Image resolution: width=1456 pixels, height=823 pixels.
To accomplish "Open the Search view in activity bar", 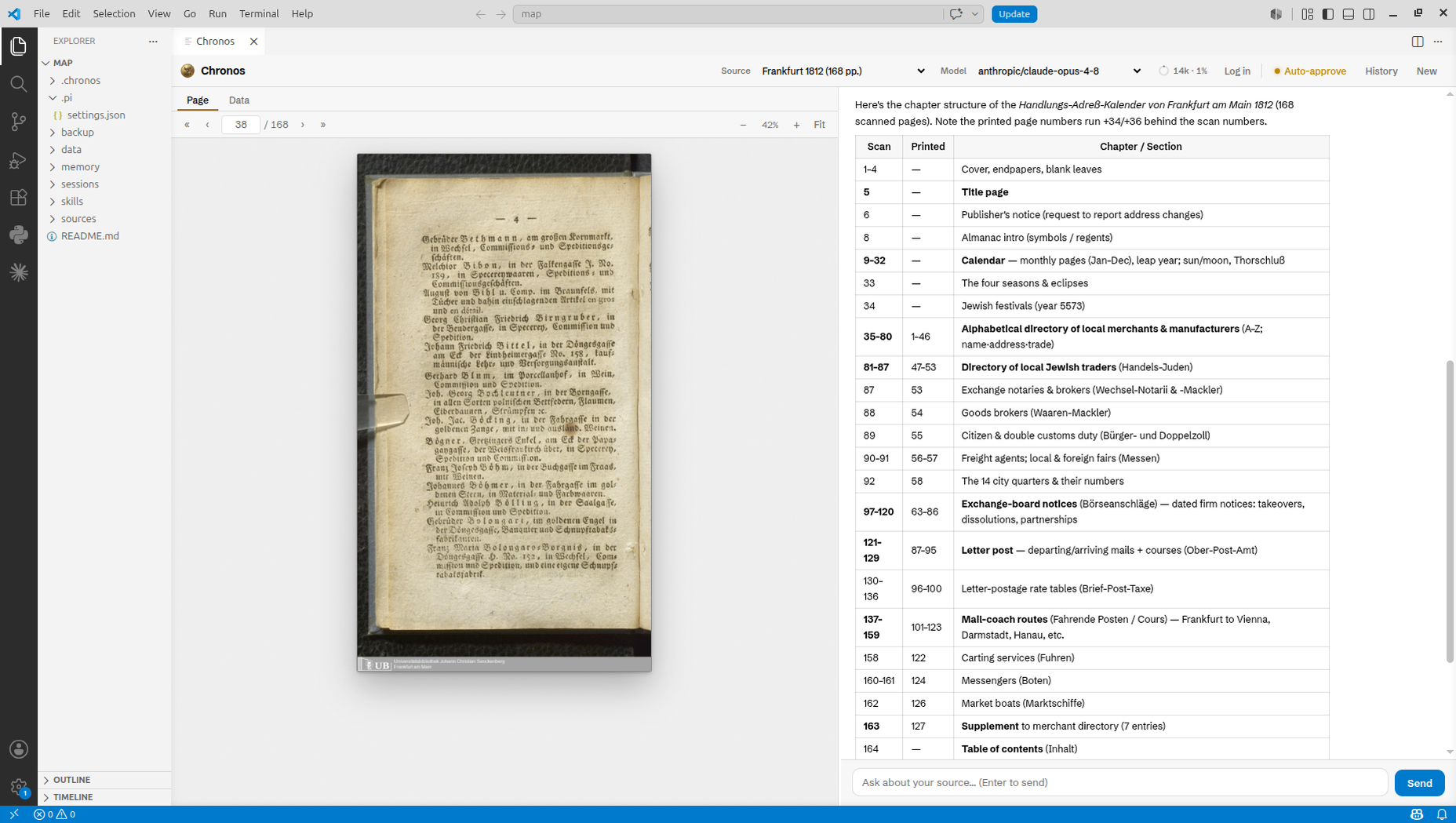I will click(19, 84).
